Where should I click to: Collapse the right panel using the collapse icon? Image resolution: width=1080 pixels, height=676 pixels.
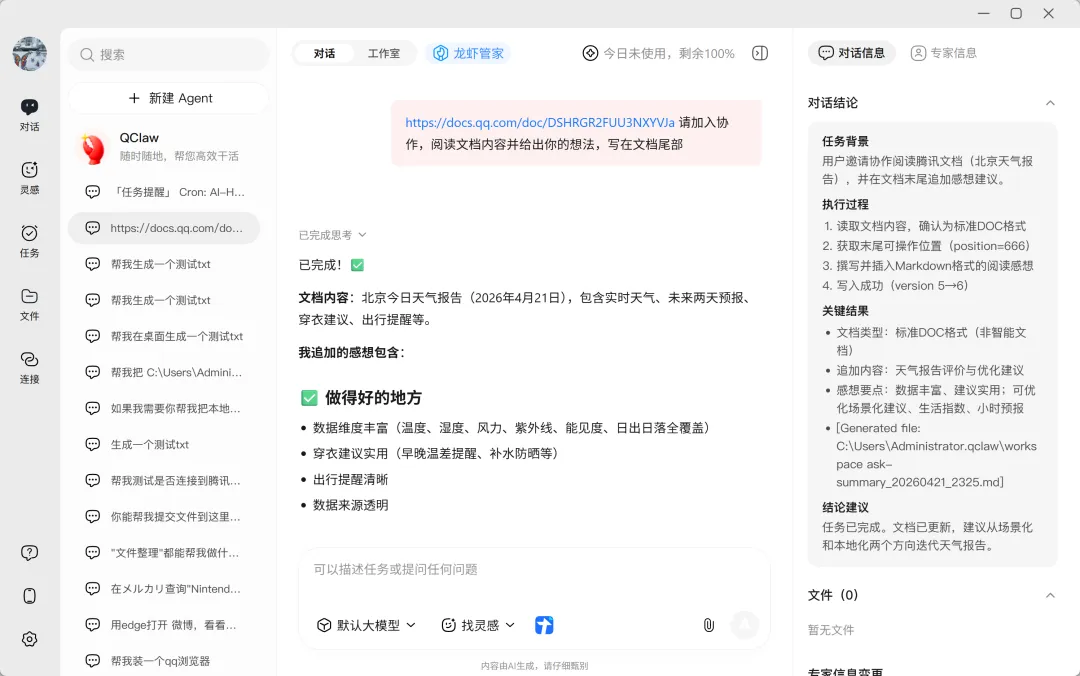pyautogui.click(x=759, y=53)
